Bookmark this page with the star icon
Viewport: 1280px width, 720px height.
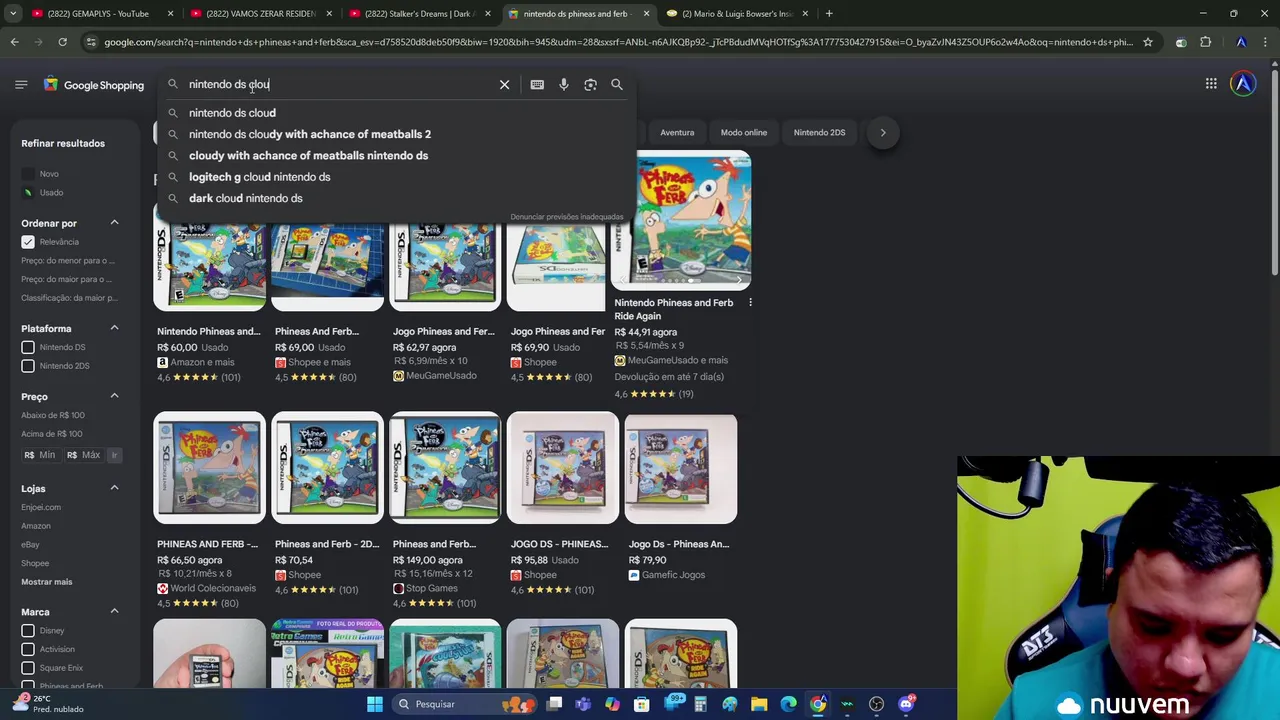[1148, 42]
